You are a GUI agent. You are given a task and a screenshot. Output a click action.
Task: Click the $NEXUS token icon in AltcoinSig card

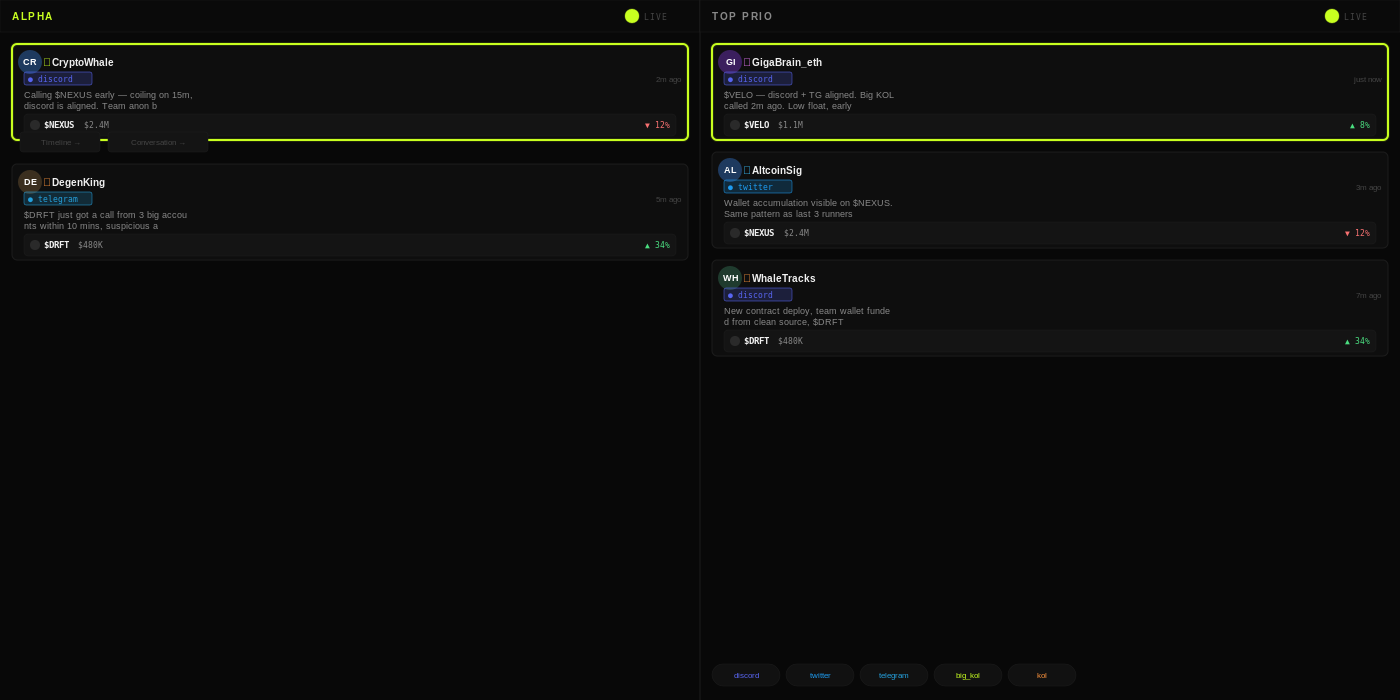tap(735, 233)
